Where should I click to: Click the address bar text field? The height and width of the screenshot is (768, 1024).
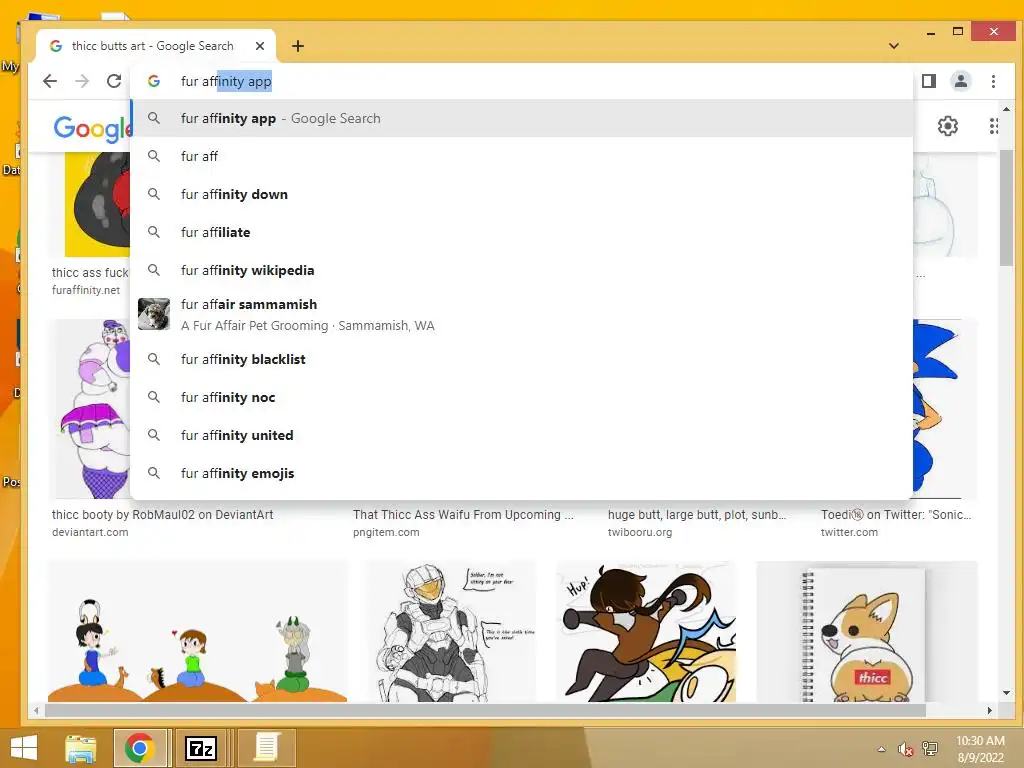click(522, 81)
